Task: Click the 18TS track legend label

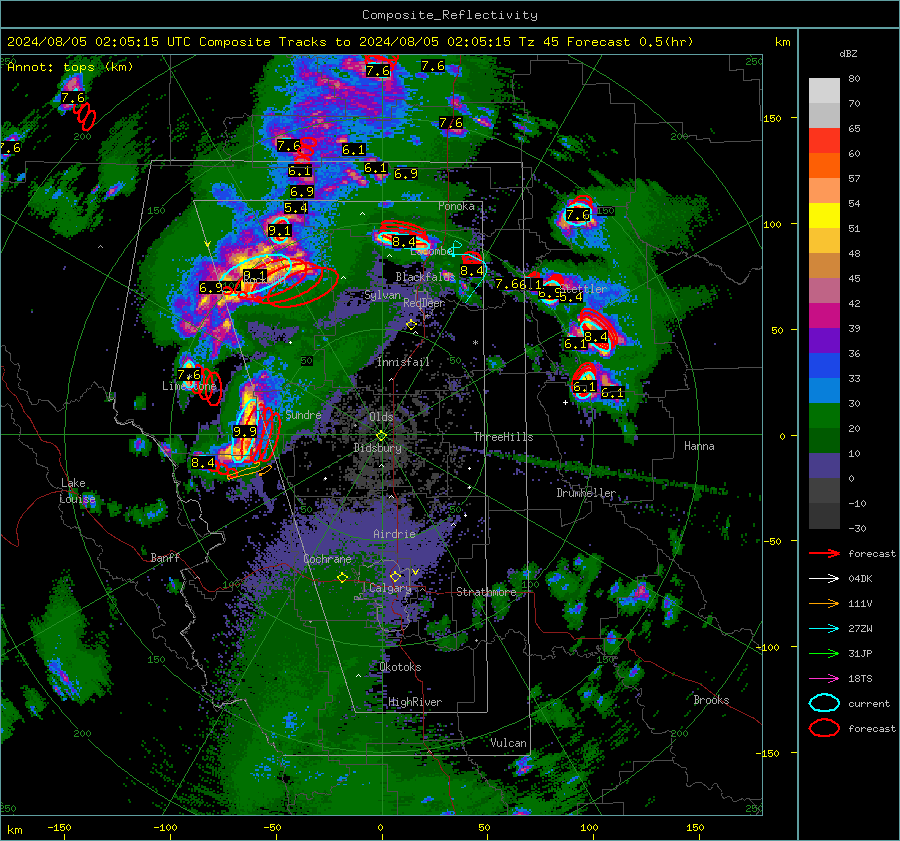Action: pos(860,679)
